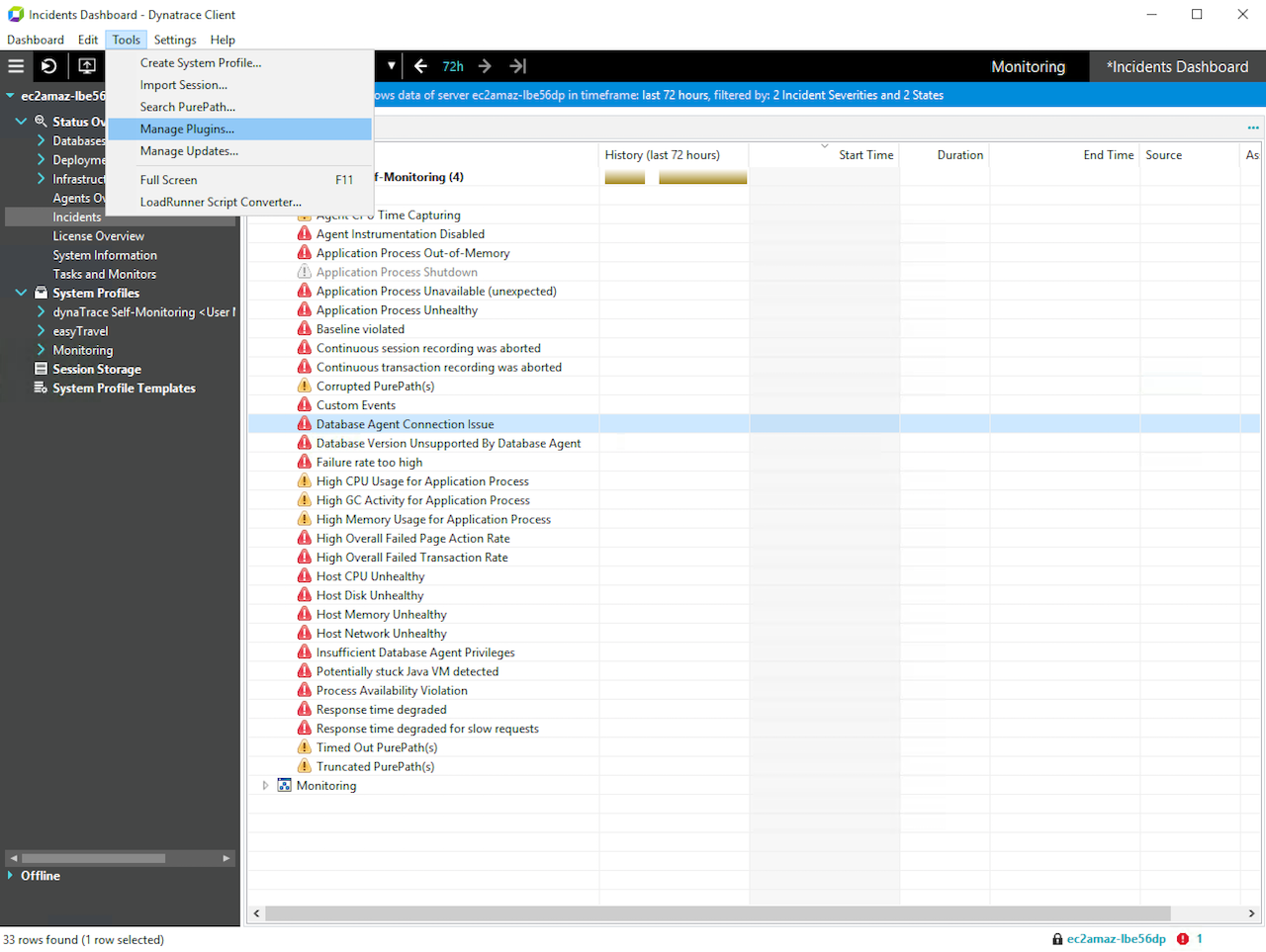Click the presentation screen icon

pyautogui.click(x=87, y=66)
